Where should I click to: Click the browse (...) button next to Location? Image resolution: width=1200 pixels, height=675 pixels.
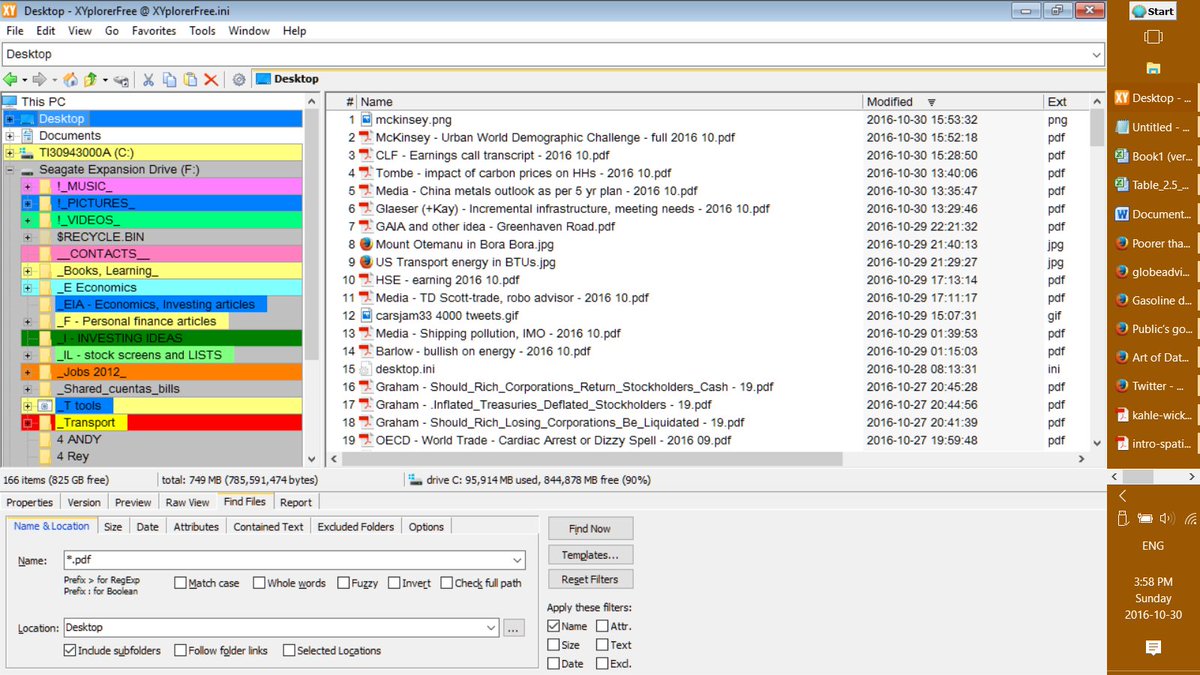(x=513, y=628)
